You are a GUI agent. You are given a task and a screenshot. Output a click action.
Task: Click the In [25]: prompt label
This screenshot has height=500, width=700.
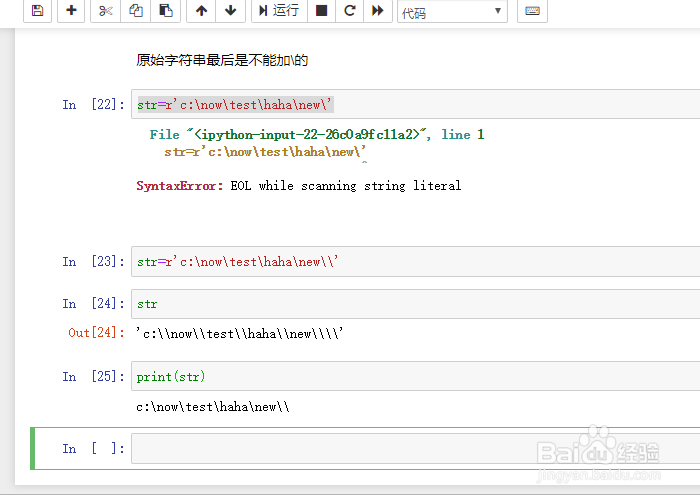point(93,377)
